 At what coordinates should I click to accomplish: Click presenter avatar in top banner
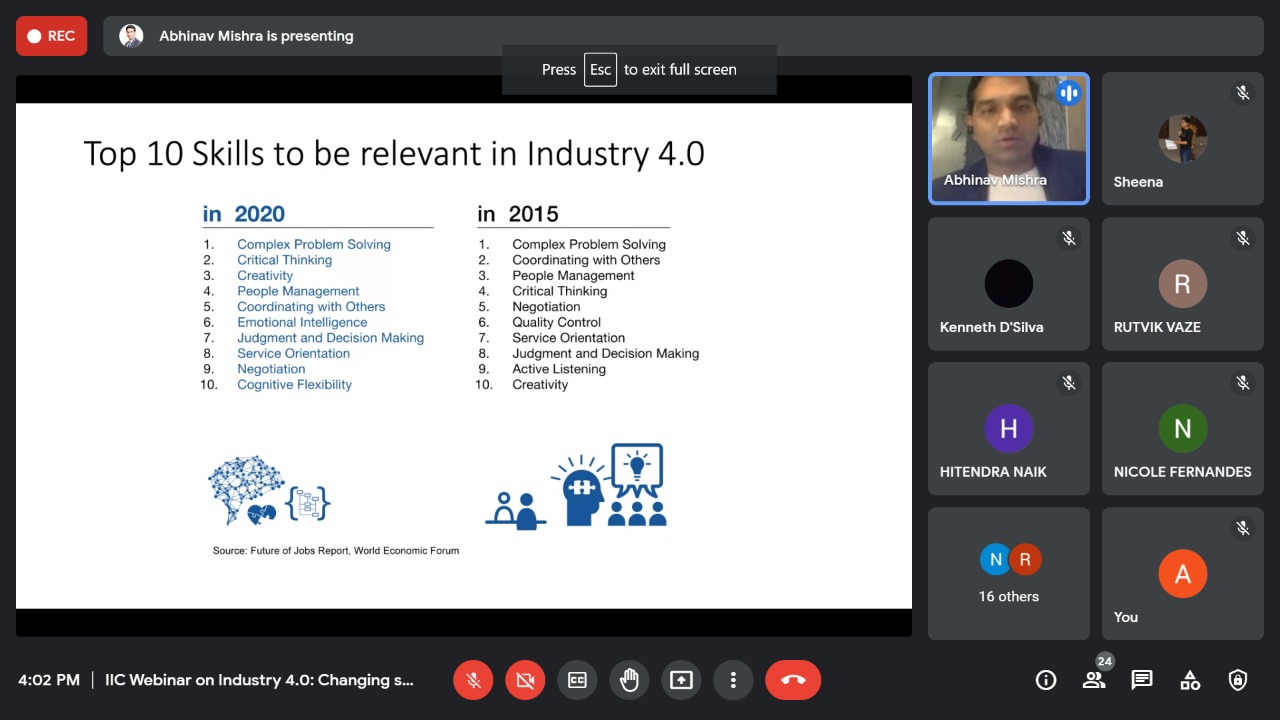point(131,36)
